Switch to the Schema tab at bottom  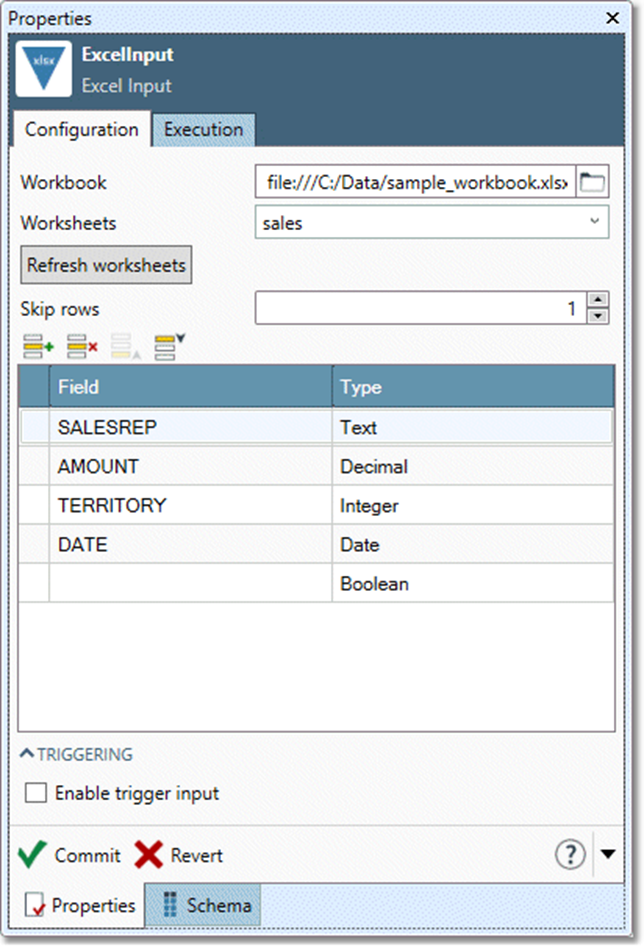[x=204, y=906]
